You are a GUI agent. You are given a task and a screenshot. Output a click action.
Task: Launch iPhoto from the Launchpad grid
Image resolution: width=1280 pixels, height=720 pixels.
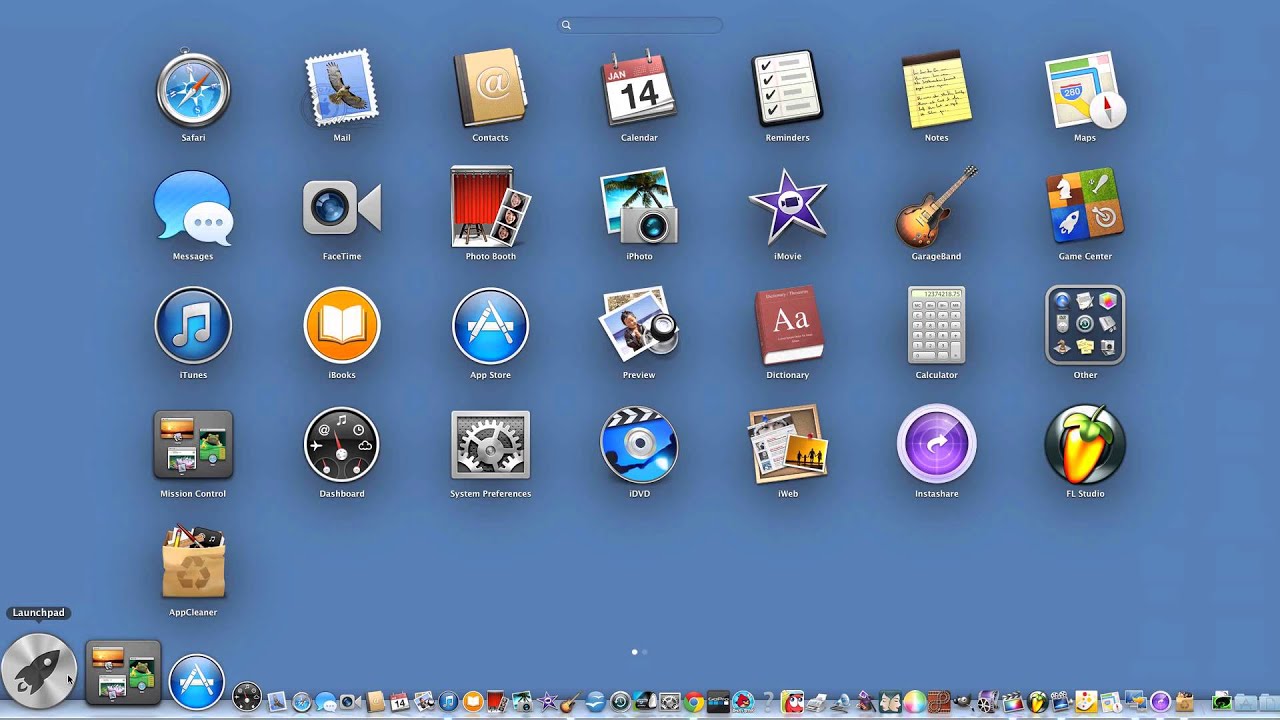[x=639, y=207]
